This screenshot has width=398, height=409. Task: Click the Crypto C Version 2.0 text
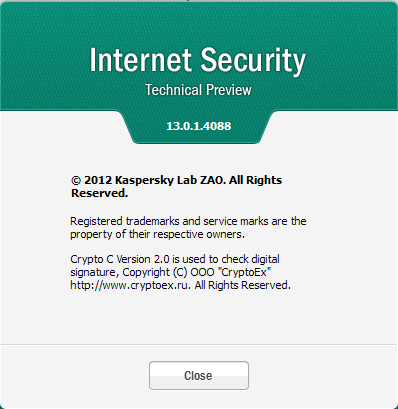[x=120, y=259]
